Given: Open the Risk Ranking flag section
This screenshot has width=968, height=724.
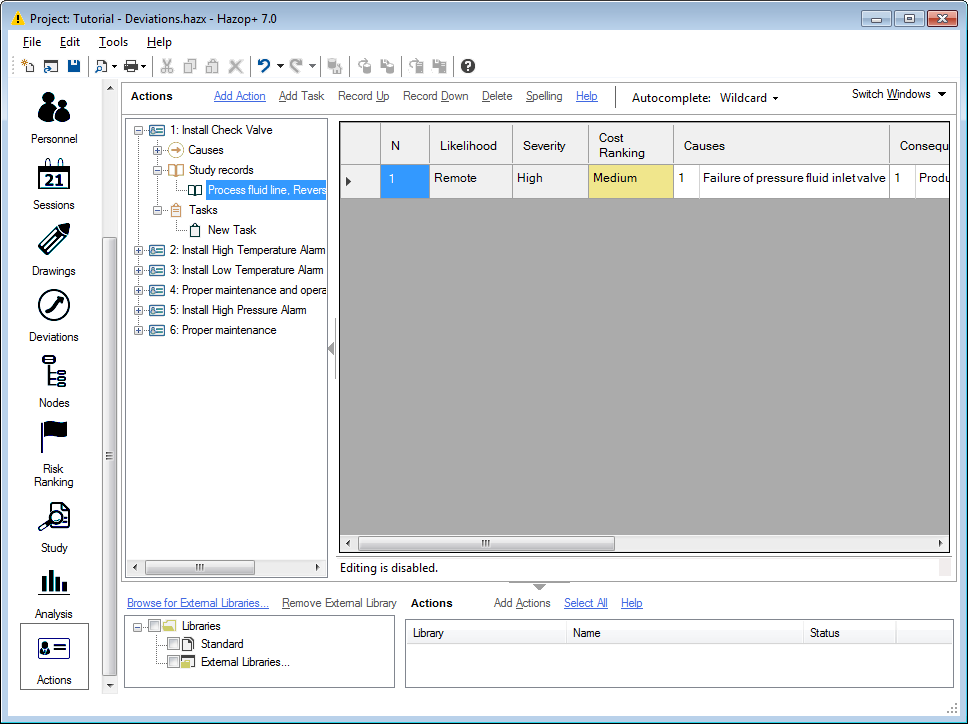Looking at the screenshot, I should tap(53, 448).
